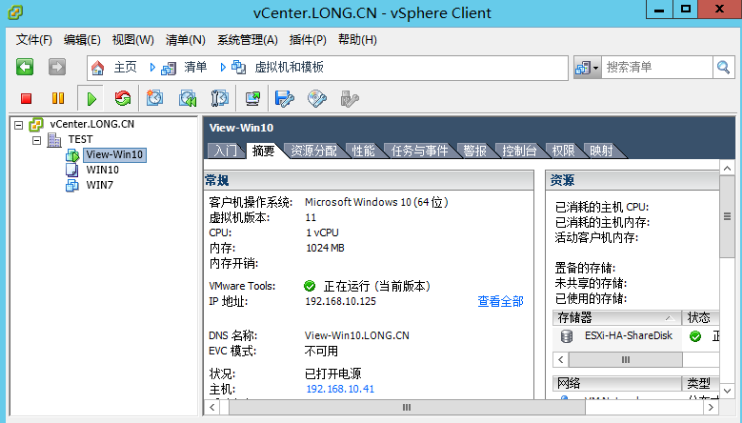Select View-Win10 in the inventory tree
This screenshot has height=423, width=742.
tap(115, 155)
